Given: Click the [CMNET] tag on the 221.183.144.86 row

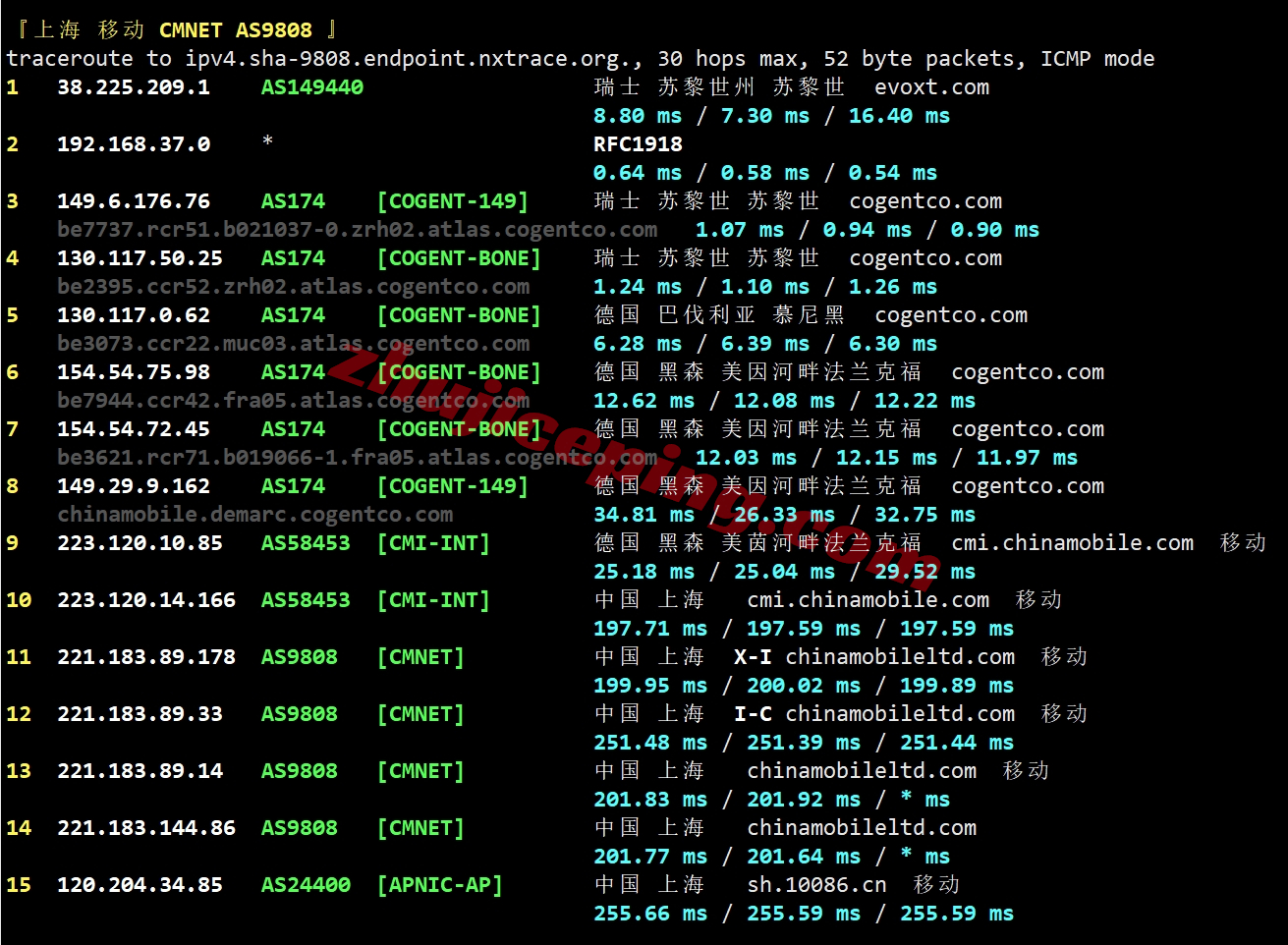Looking at the screenshot, I should [420, 828].
